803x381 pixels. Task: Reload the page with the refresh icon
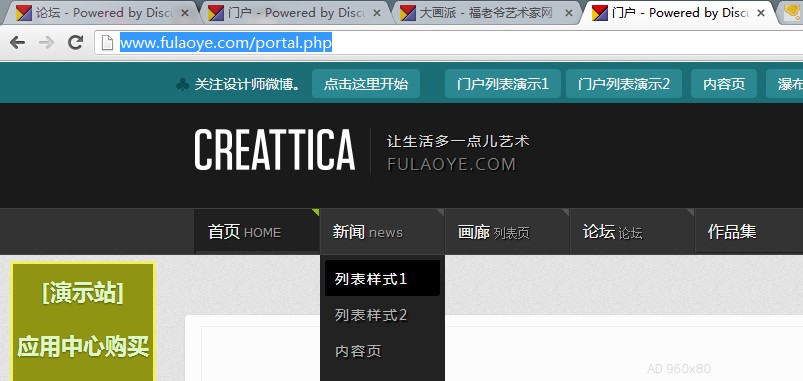(x=76, y=43)
